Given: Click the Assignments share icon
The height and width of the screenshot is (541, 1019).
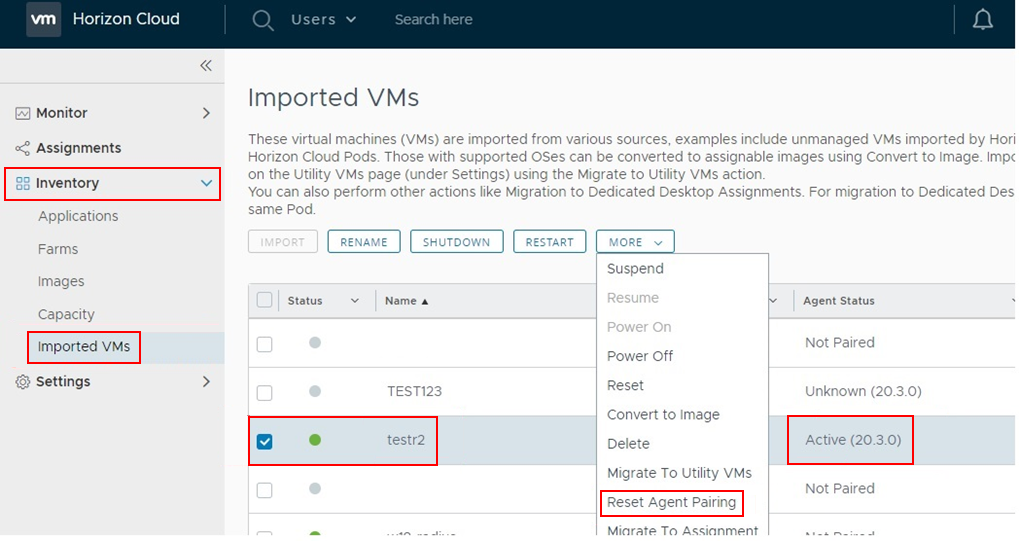Looking at the screenshot, I should (x=22, y=149).
